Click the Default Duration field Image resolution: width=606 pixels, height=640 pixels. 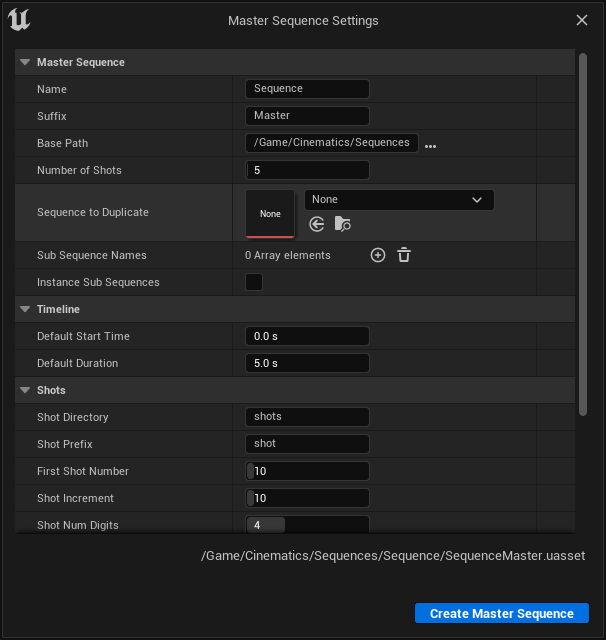click(307, 363)
